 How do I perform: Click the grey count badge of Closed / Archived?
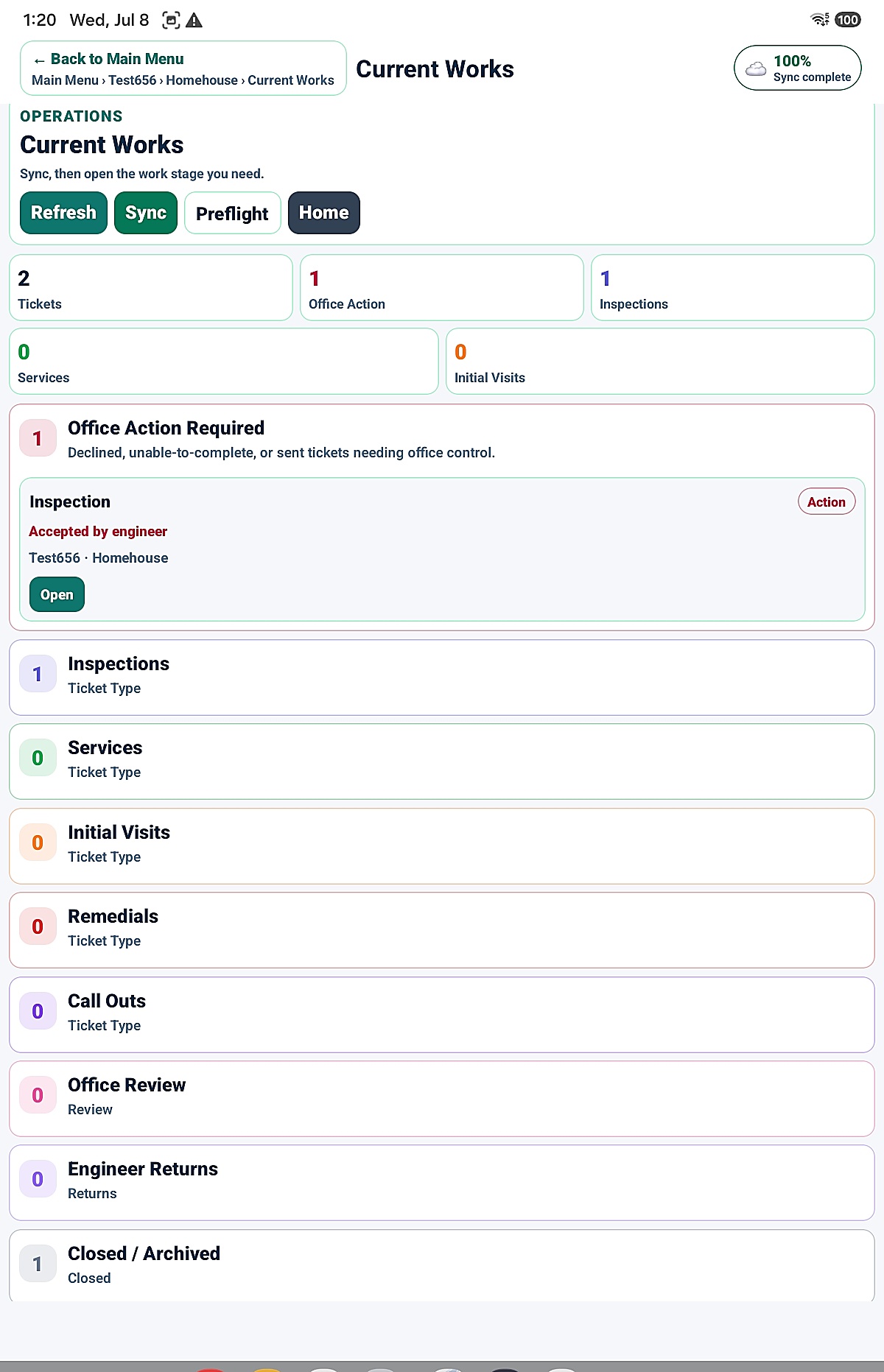click(x=38, y=1264)
